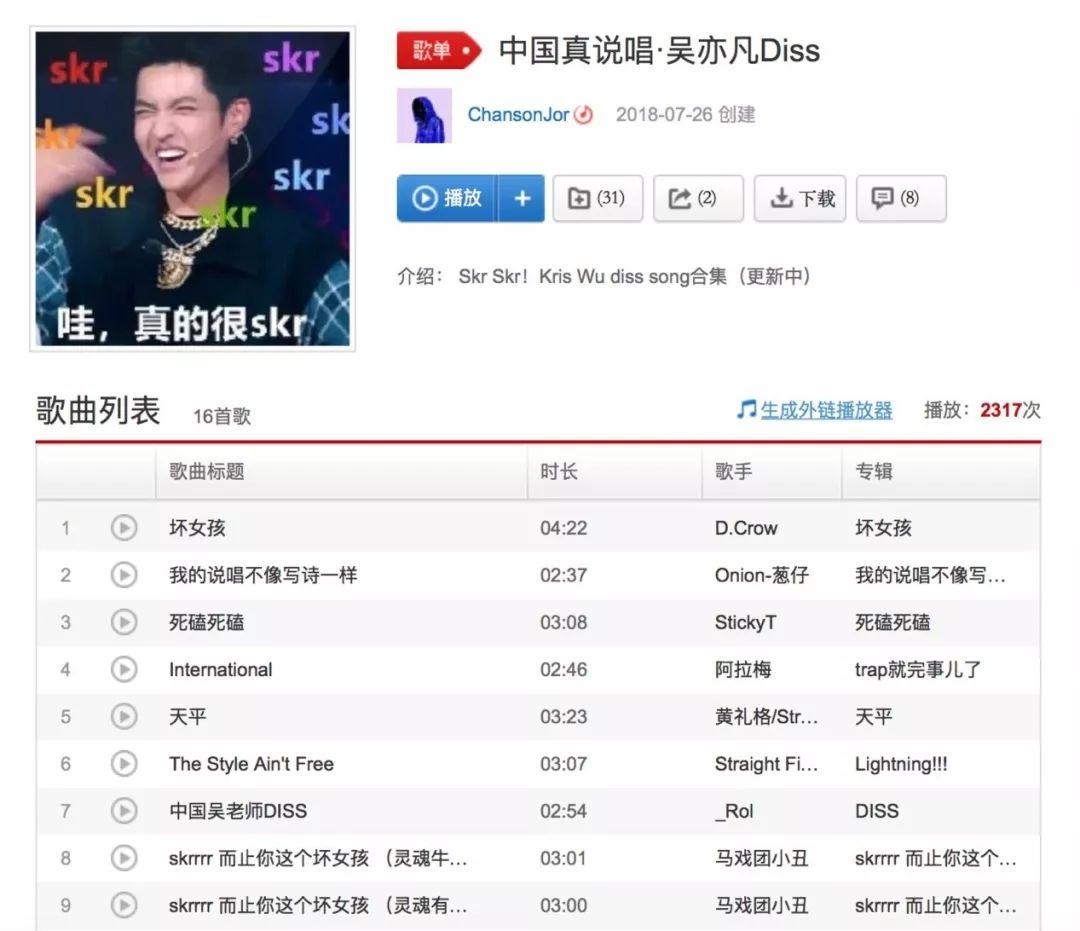Click the playlist cover image with skr

tap(193, 189)
